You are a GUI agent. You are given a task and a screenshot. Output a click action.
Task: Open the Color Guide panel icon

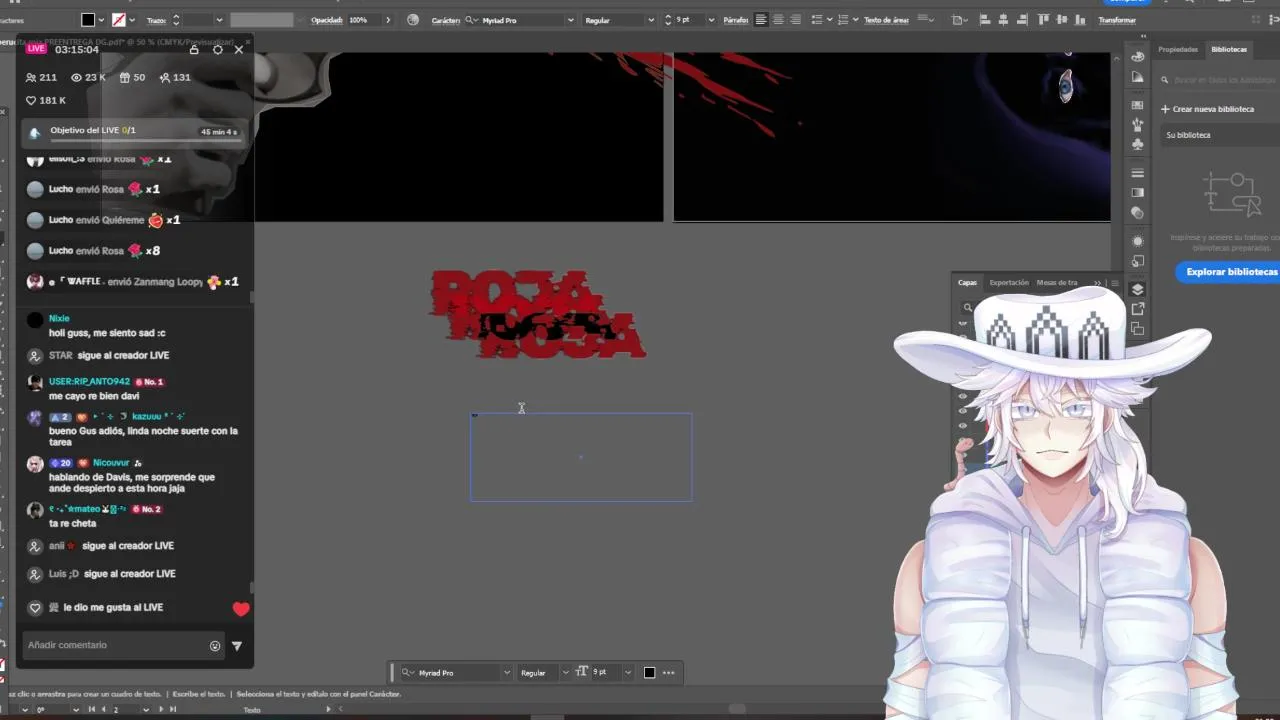click(1137, 77)
